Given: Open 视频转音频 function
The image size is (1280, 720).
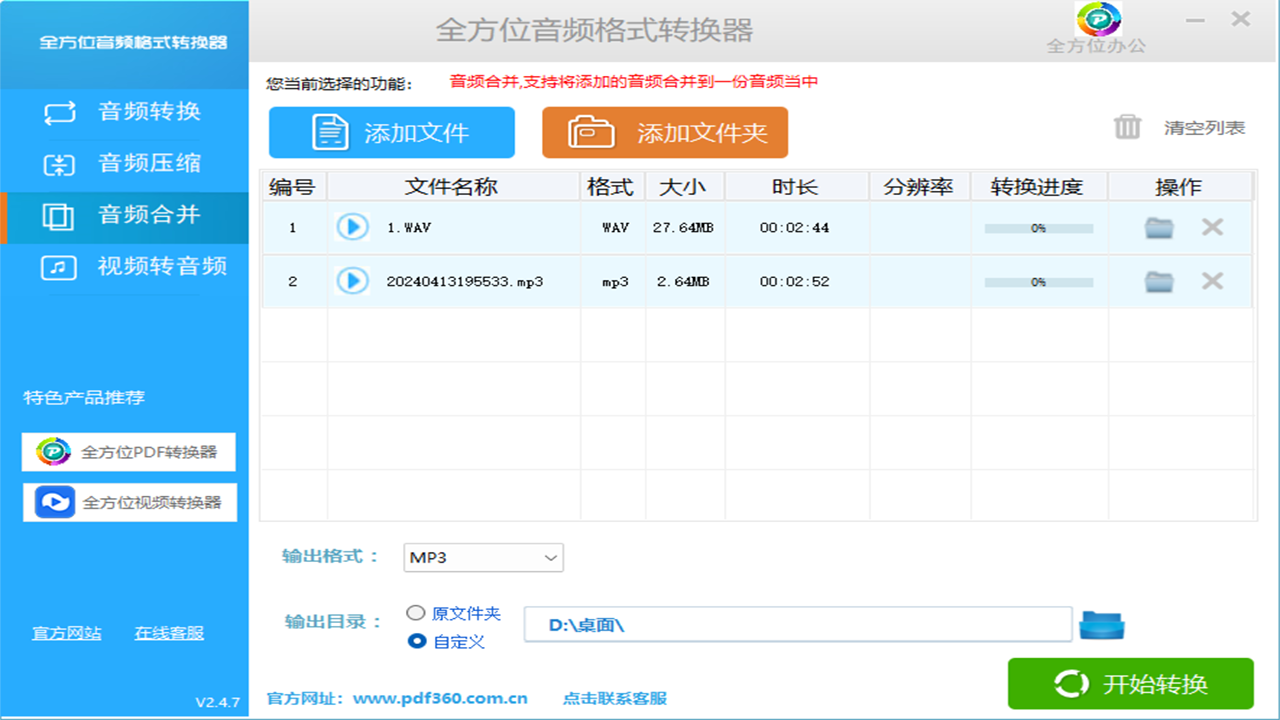Looking at the screenshot, I should tap(124, 267).
